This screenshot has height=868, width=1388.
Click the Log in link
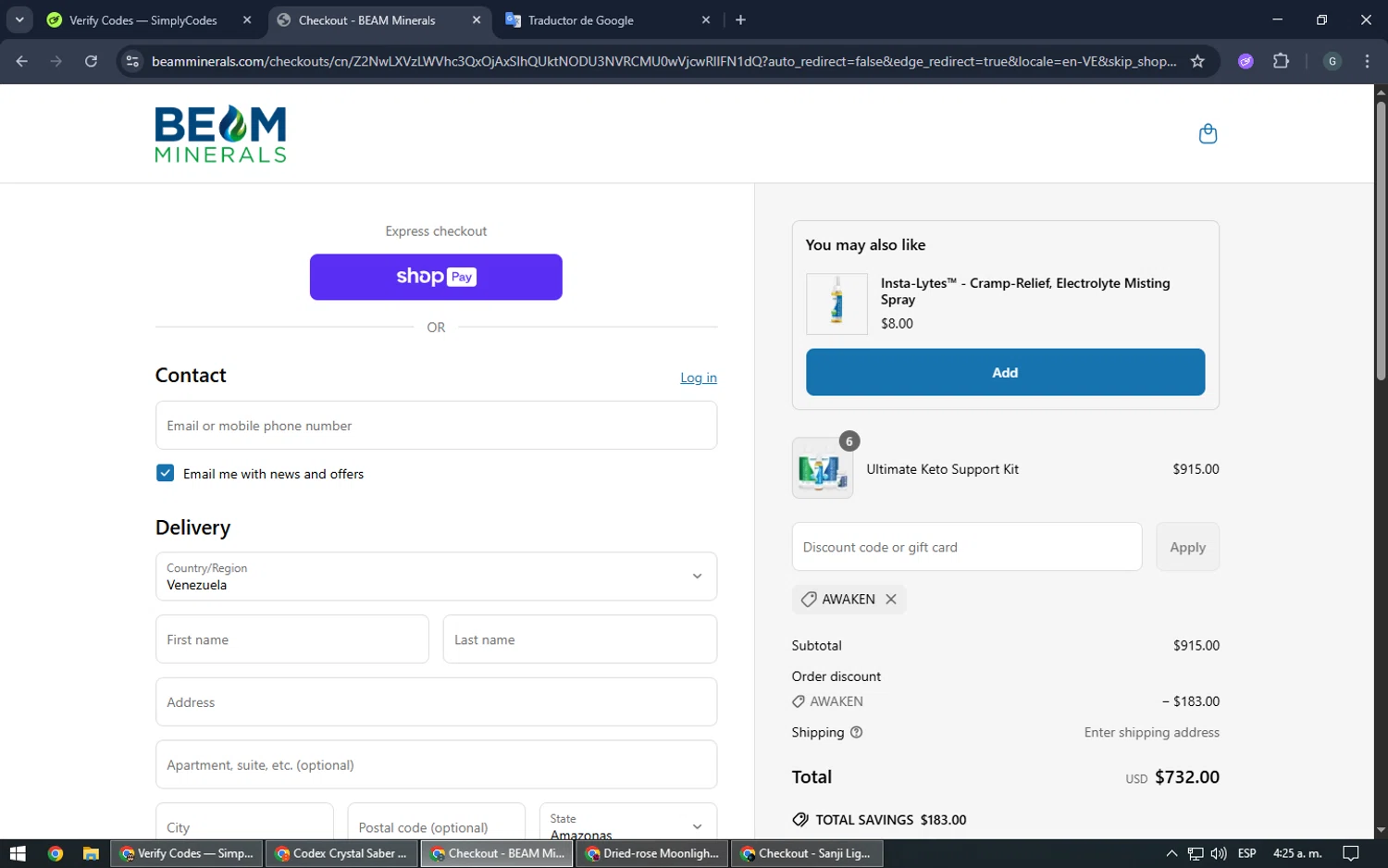(699, 378)
